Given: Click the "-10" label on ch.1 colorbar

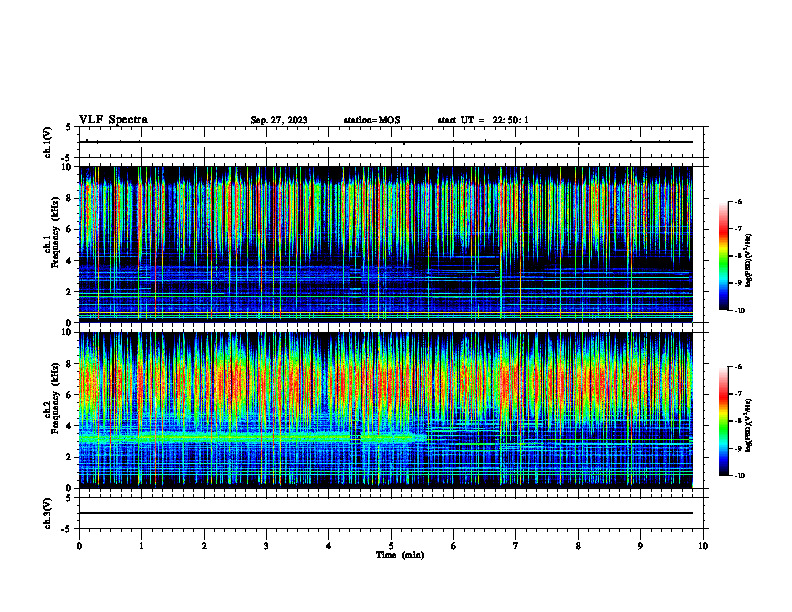Looking at the screenshot, I should (x=740, y=311).
